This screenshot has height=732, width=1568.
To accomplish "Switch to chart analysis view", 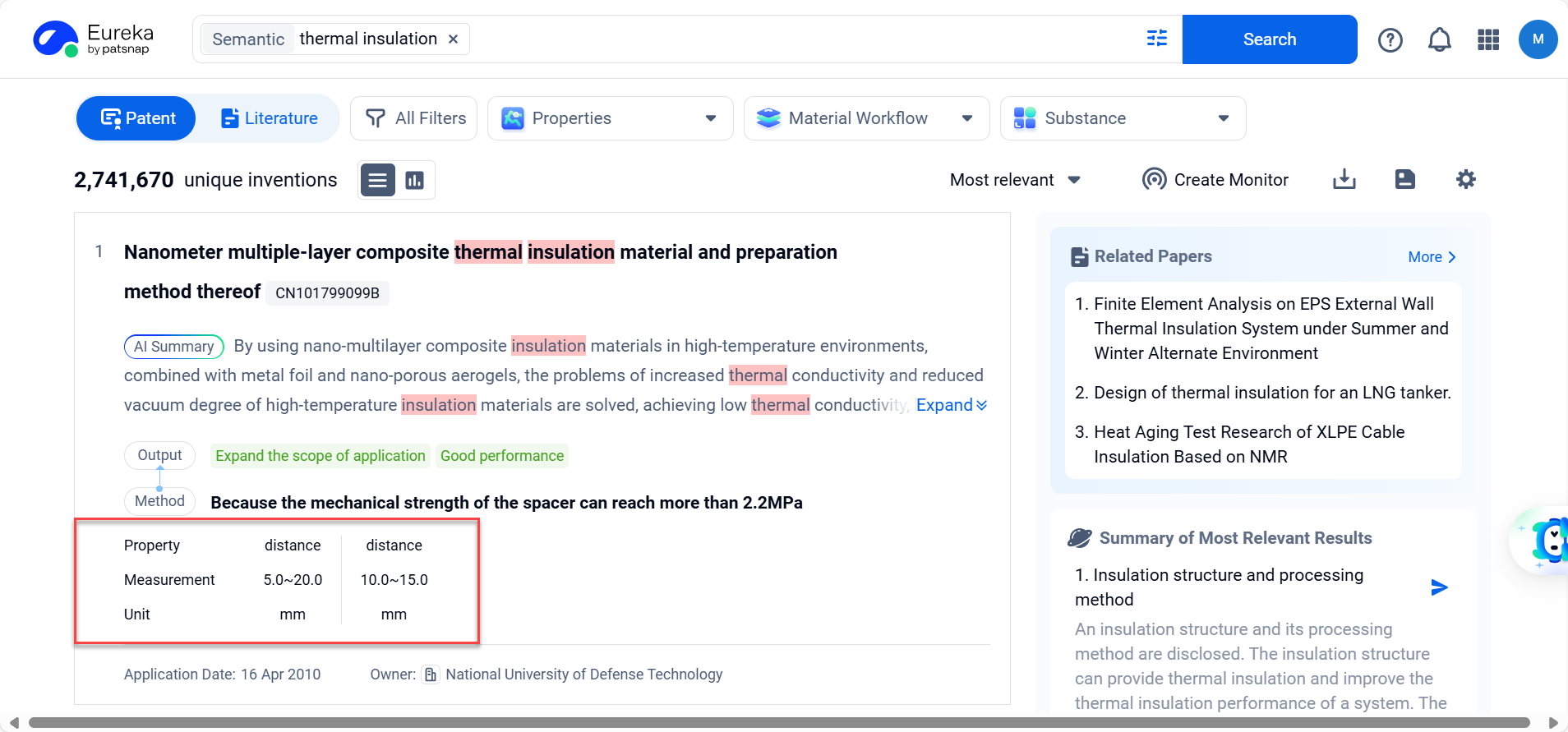I will point(415,180).
